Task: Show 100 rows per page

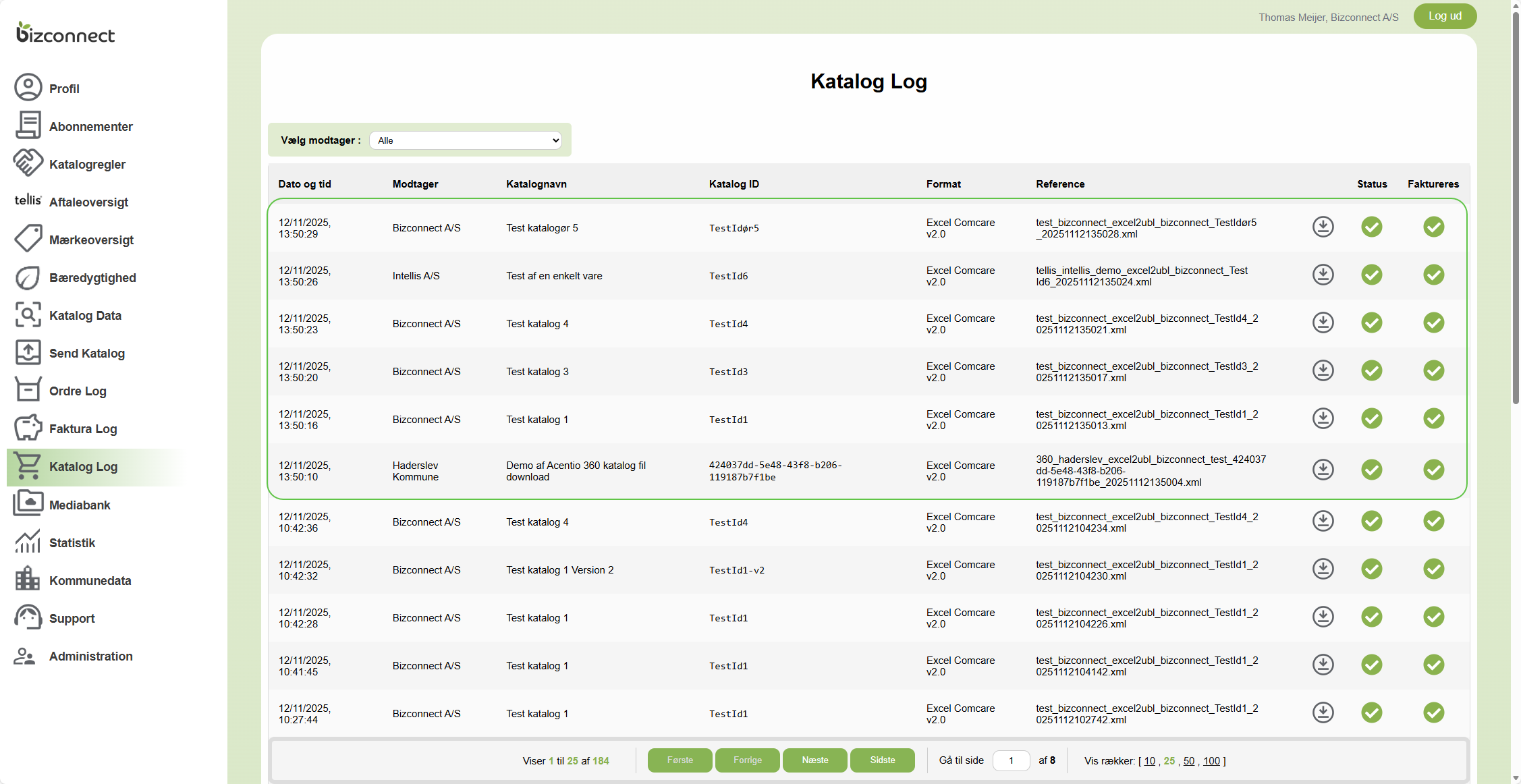Action: [1211, 761]
